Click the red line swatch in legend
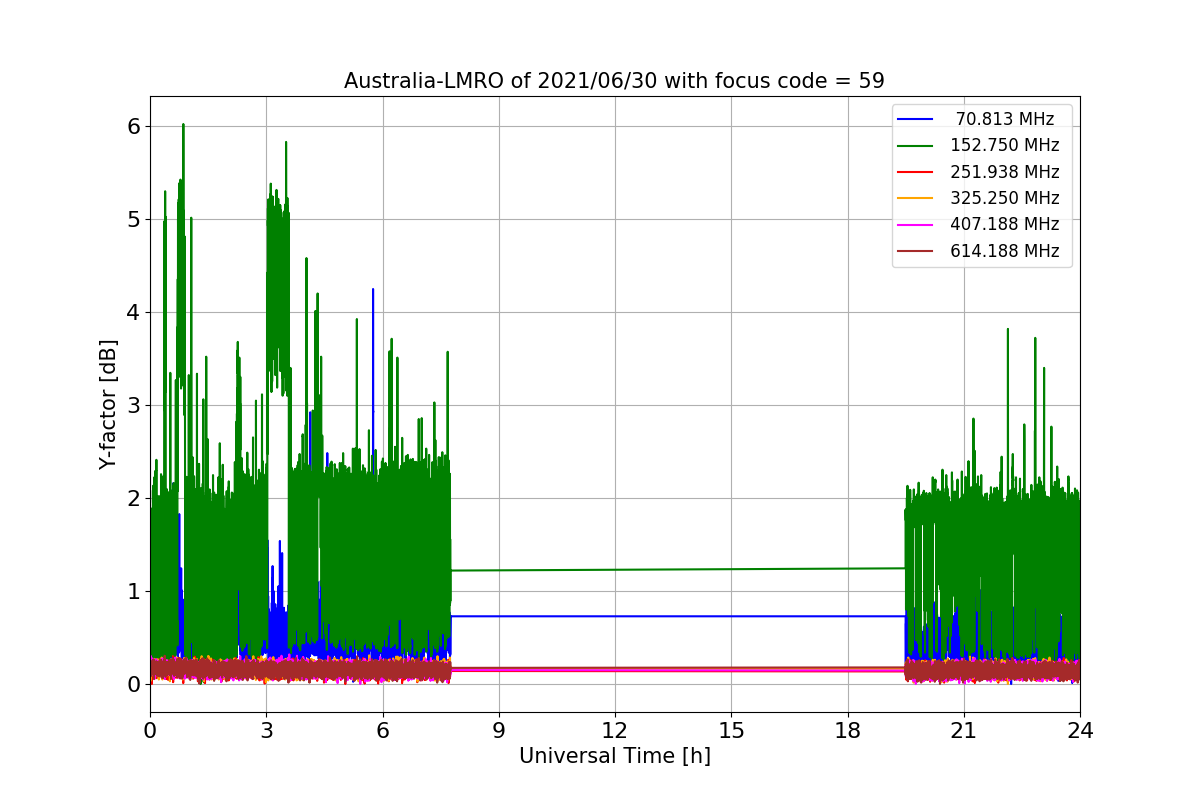Image resolution: width=1200 pixels, height=800 pixels. click(x=915, y=172)
